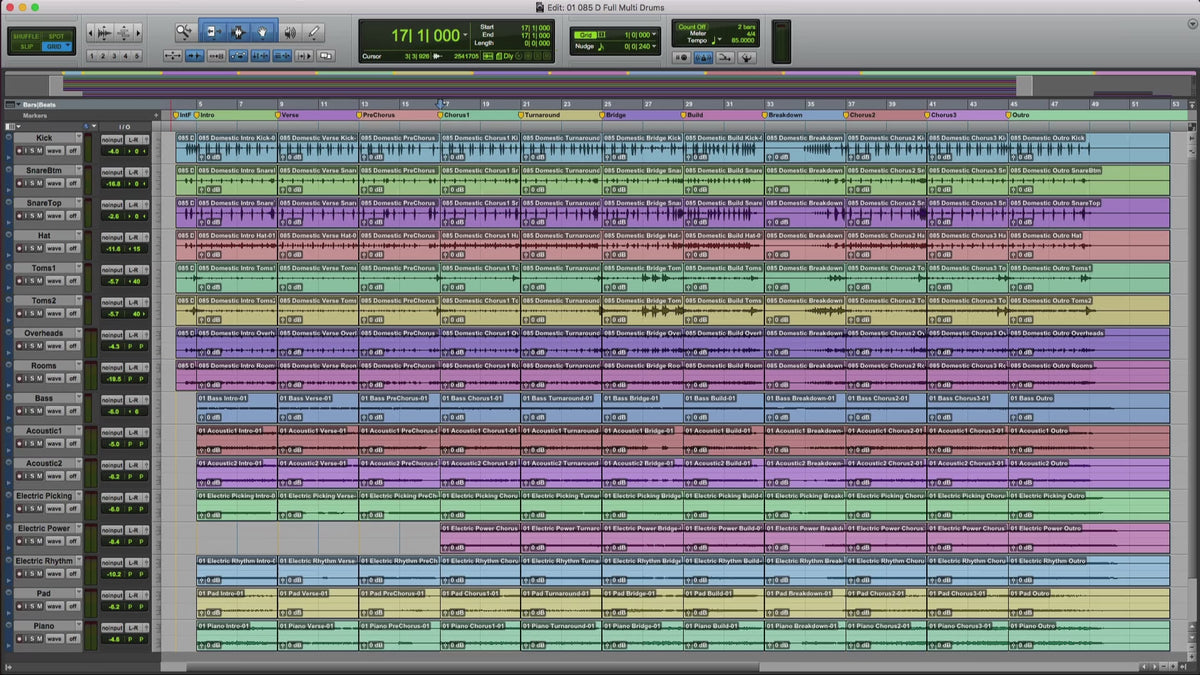Click the metronome click icon

pos(702,57)
